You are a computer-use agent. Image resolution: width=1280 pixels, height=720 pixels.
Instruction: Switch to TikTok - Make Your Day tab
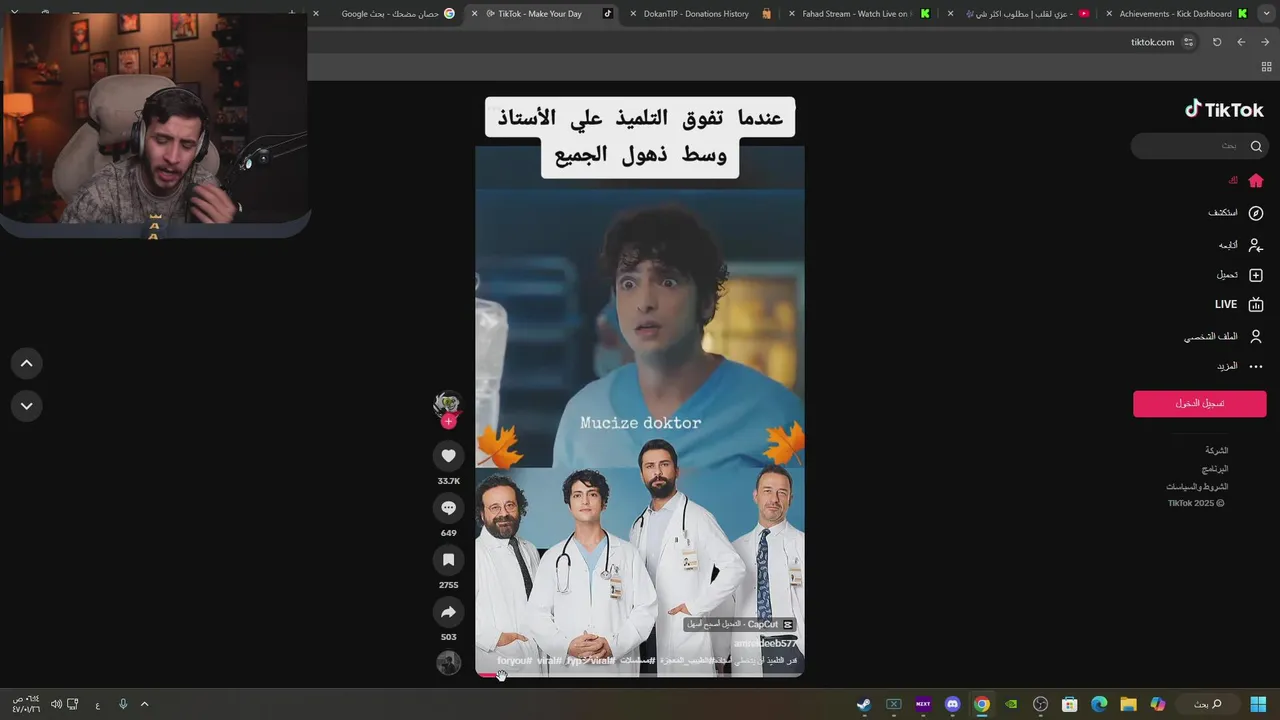pyautogui.click(x=540, y=14)
